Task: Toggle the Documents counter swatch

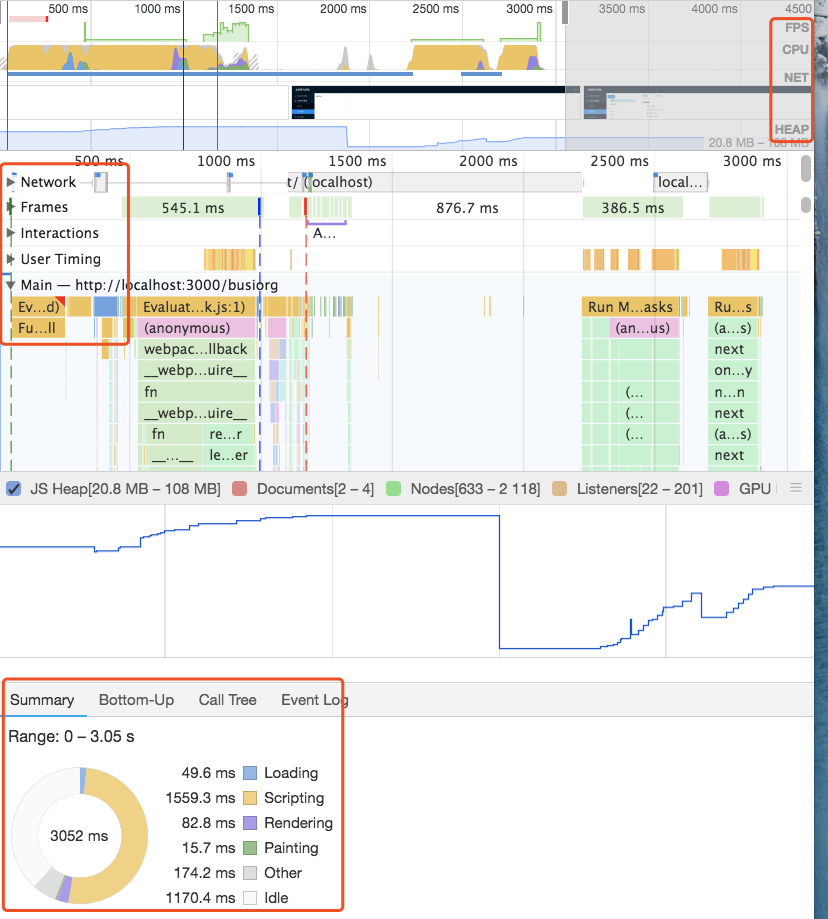Action: 239,489
